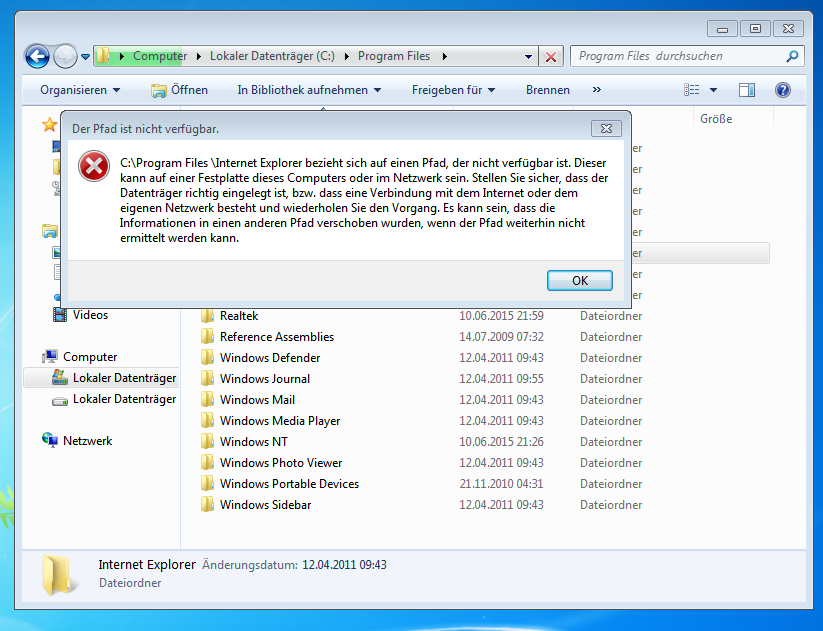The image size is (823, 631).
Task: Click the red error icon in dialog
Action: pyautogui.click(x=94, y=166)
